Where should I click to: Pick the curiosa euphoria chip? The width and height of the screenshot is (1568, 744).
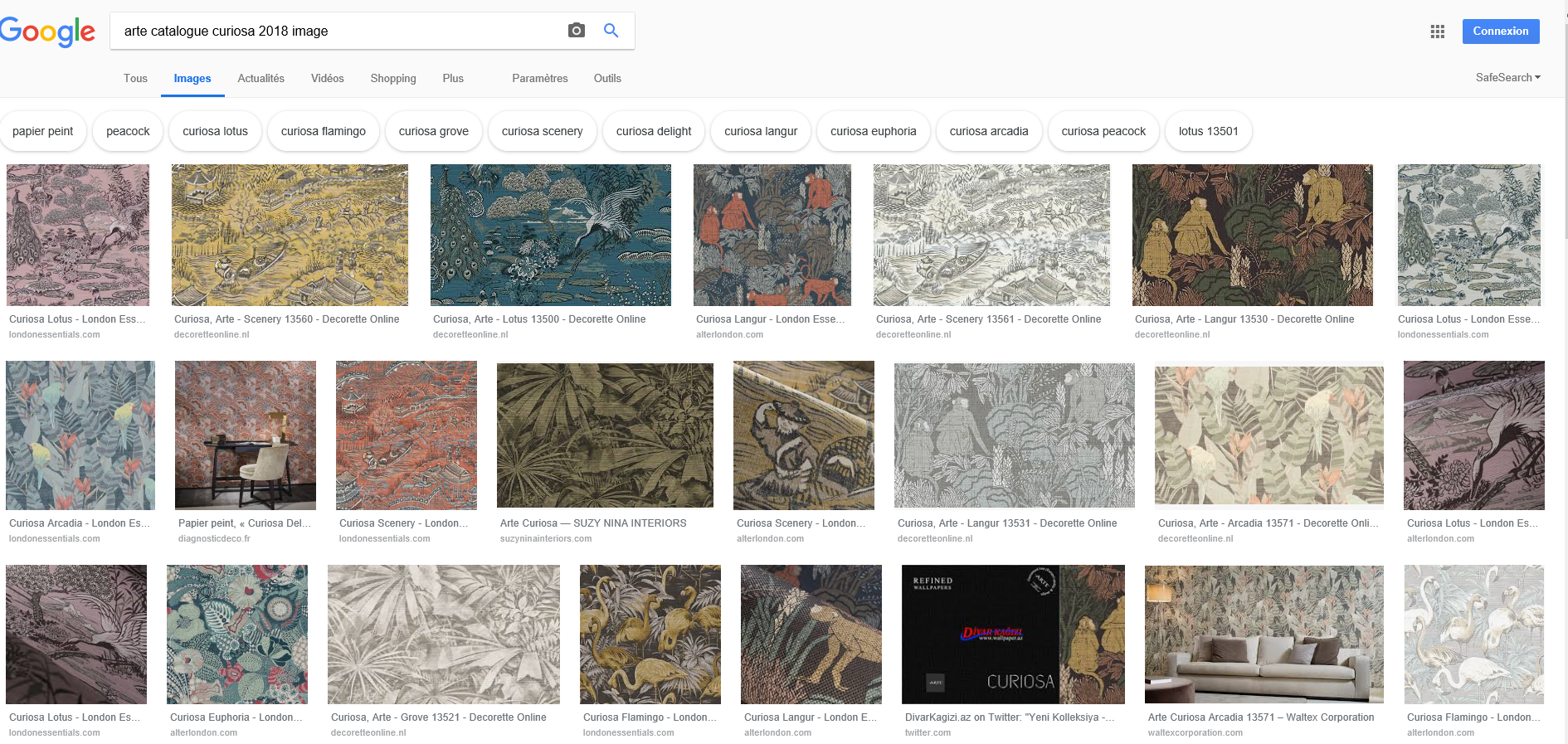click(x=874, y=131)
